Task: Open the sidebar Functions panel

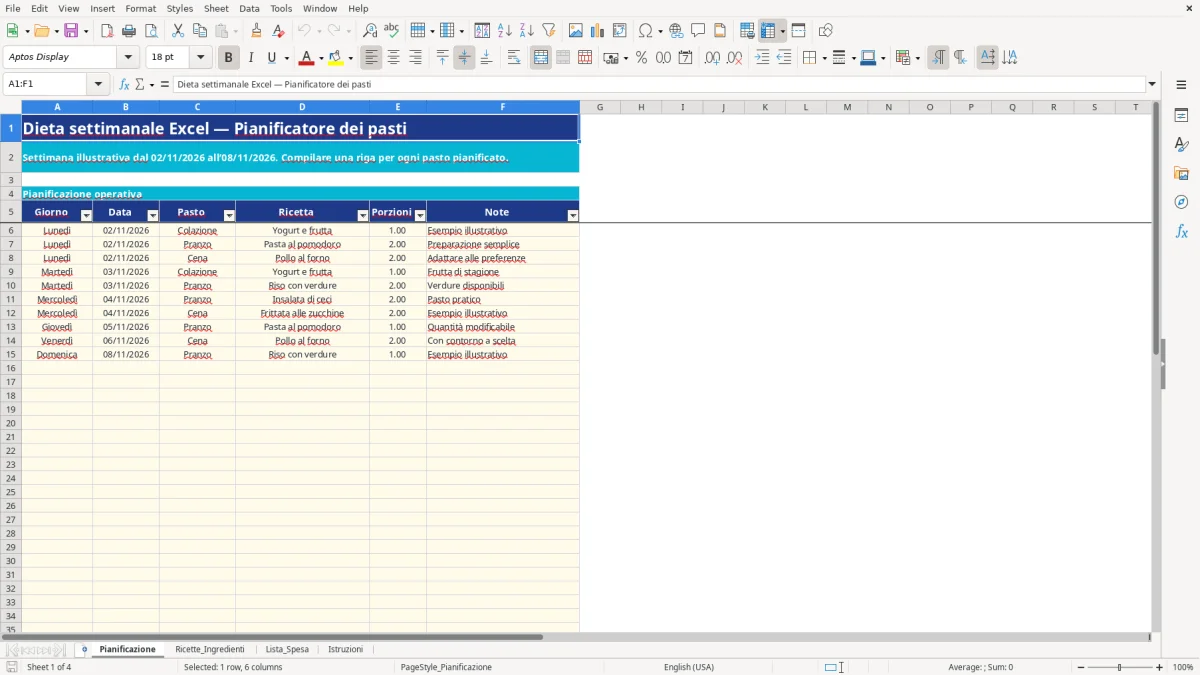Action: tap(1181, 231)
